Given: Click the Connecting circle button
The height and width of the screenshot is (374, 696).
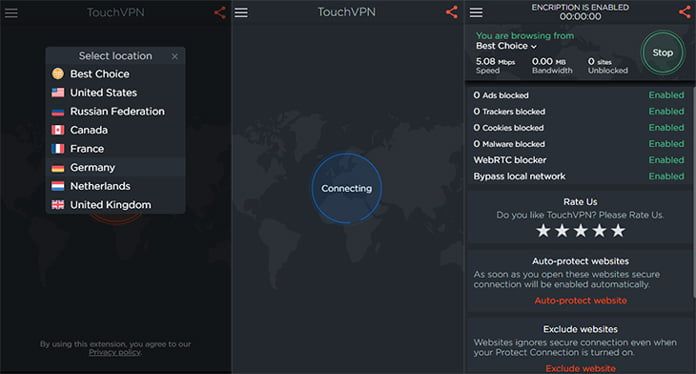Looking at the screenshot, I should pos(346,188).
